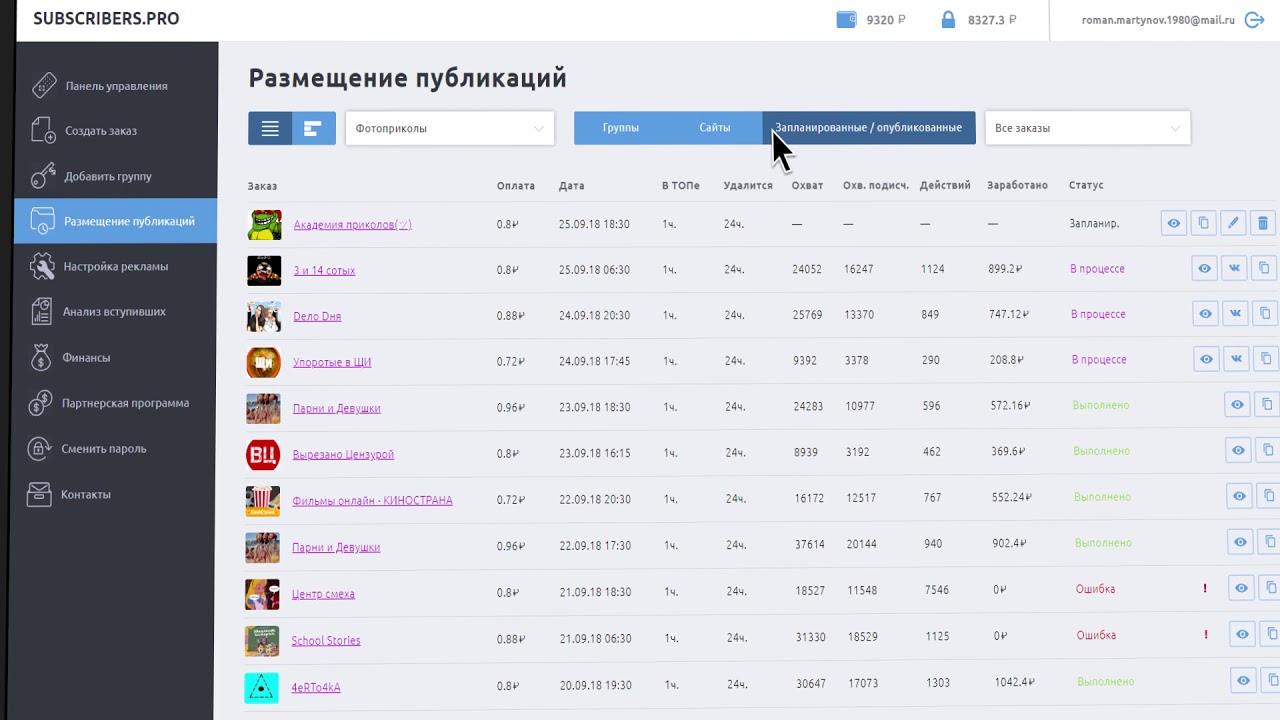Open Размещение публикаций in the sidebar
This screenshot has height=720, width=1280.
(115, 221)
